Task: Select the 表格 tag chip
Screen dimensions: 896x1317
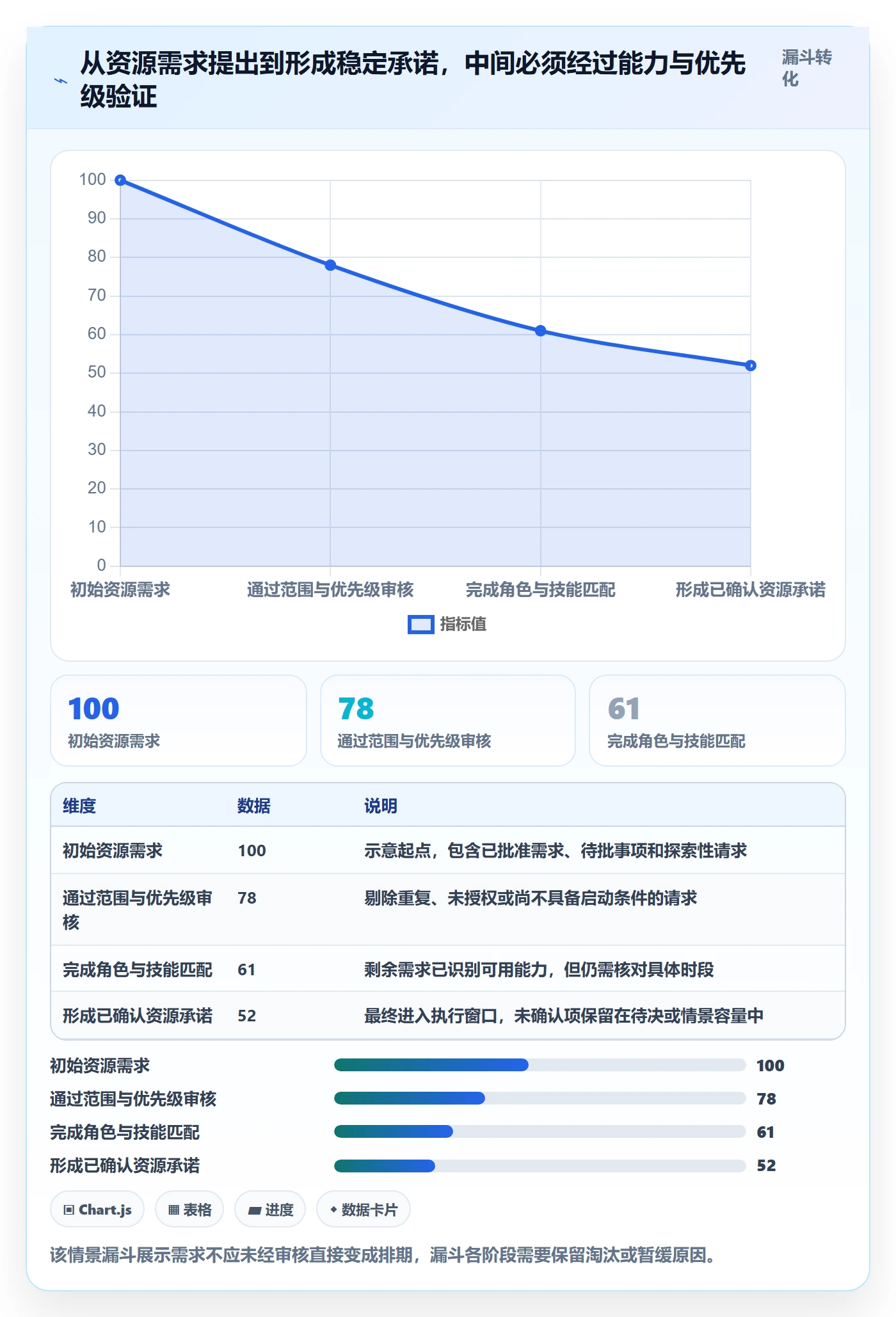Action: [x=189, y=1209]
